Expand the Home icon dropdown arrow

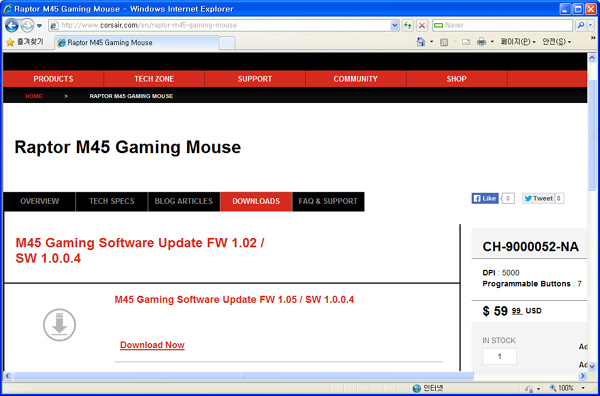[432, 42]
